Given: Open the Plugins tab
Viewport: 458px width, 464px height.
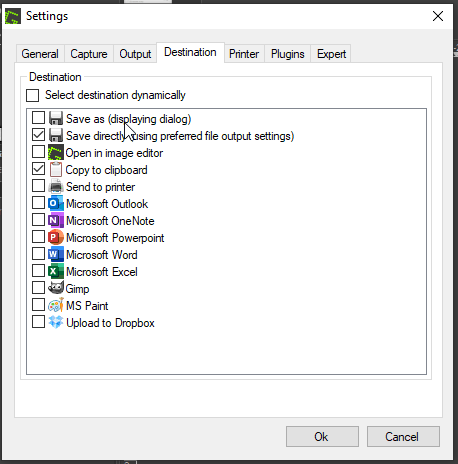Looking at the screenshot, I should pyautogui.click(x=288, y=54).
